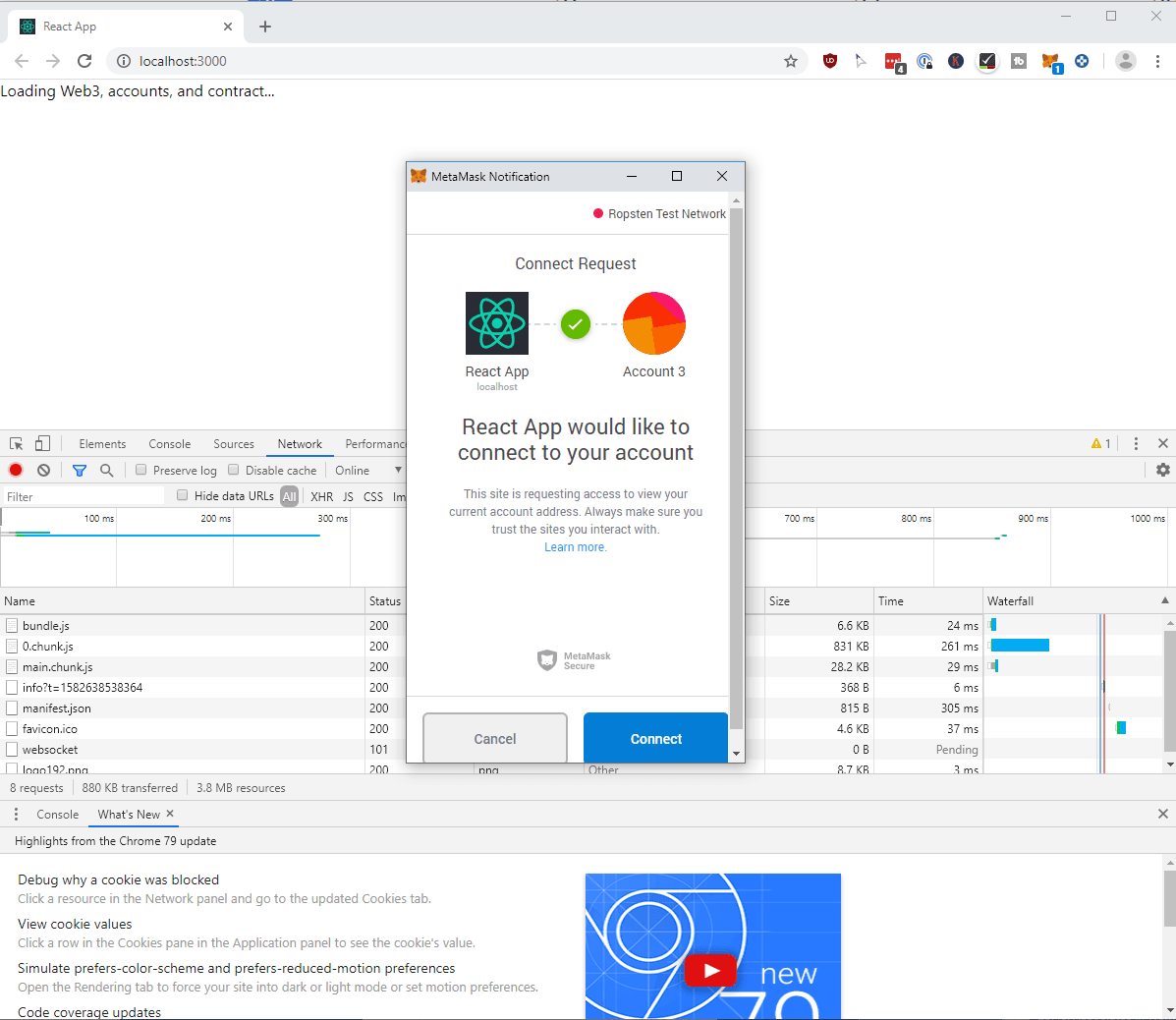Click Cancel in MetaMask popup
Image resolution: width=1176 pixels, height=1020 pixels.
pyautogui.click(x=495, y=739)
